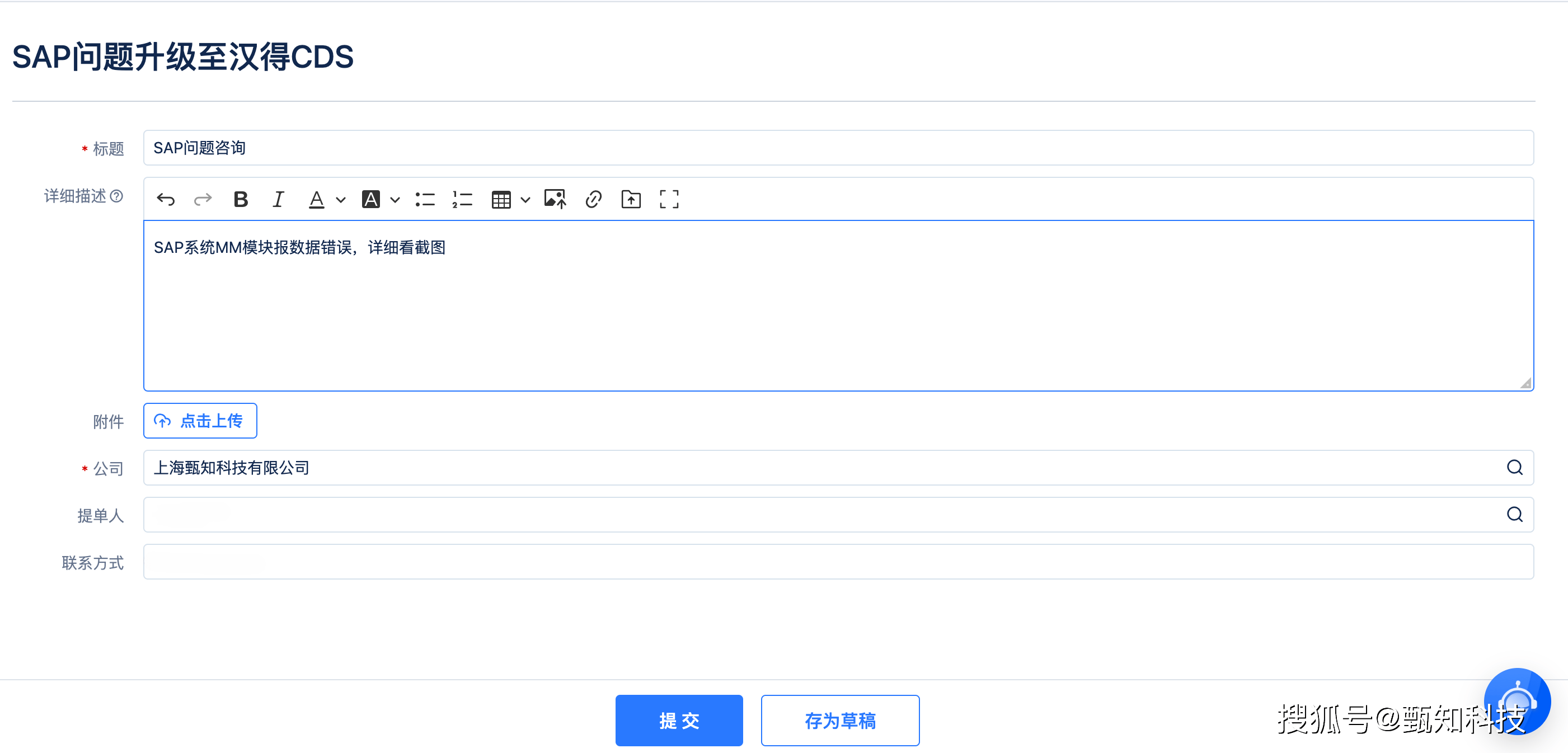Click search icon in 公司 field
The width and height of the screenshot is (1568, 753).
click(x=1514, y=468)
